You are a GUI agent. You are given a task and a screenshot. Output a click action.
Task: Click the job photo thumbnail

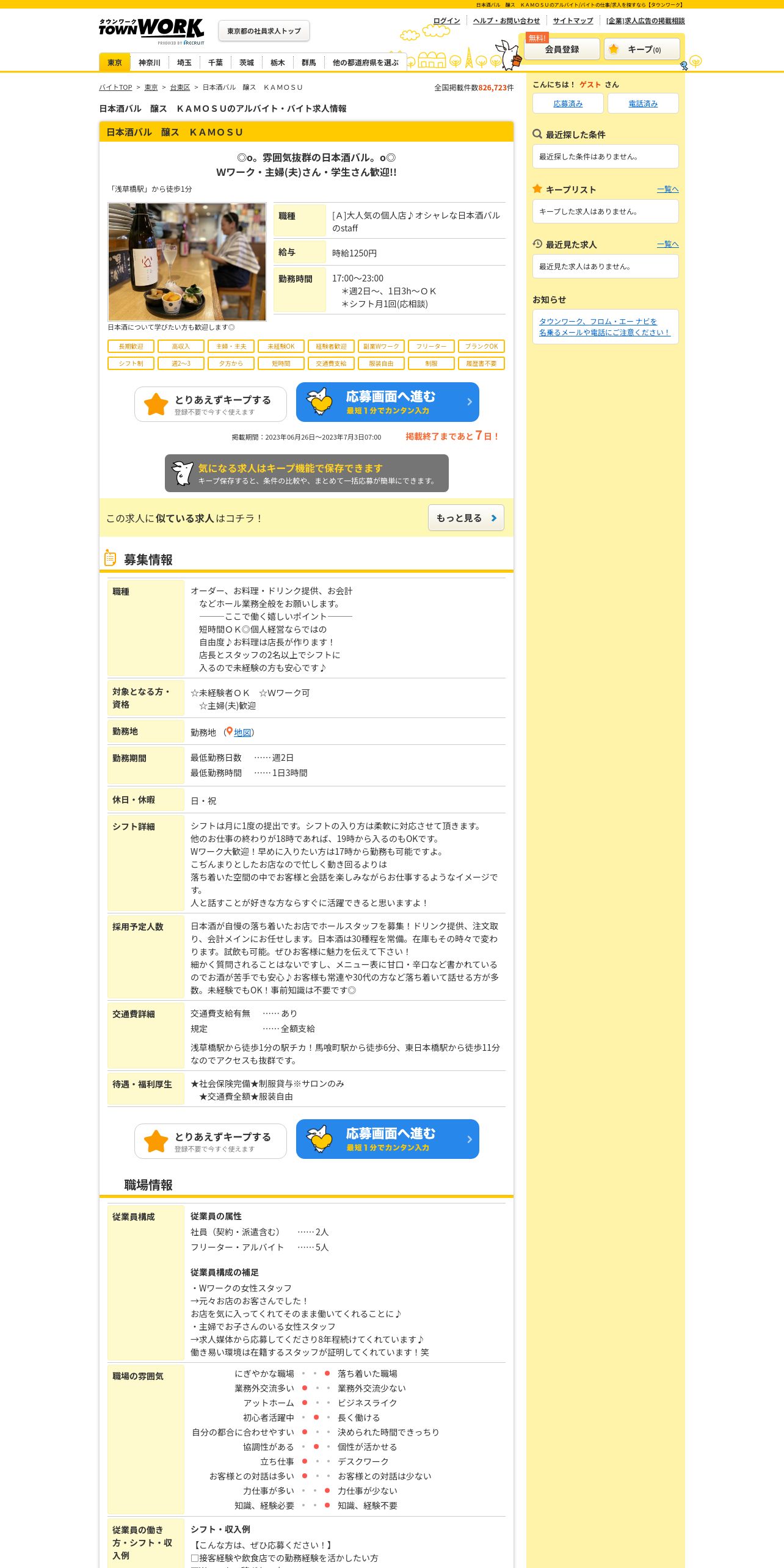187,261
